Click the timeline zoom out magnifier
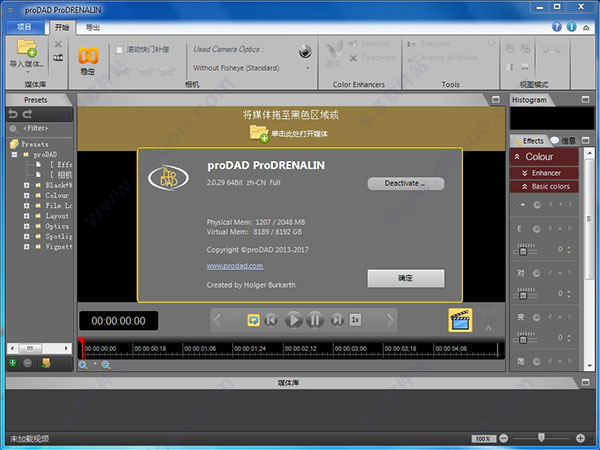 (106, 365)
